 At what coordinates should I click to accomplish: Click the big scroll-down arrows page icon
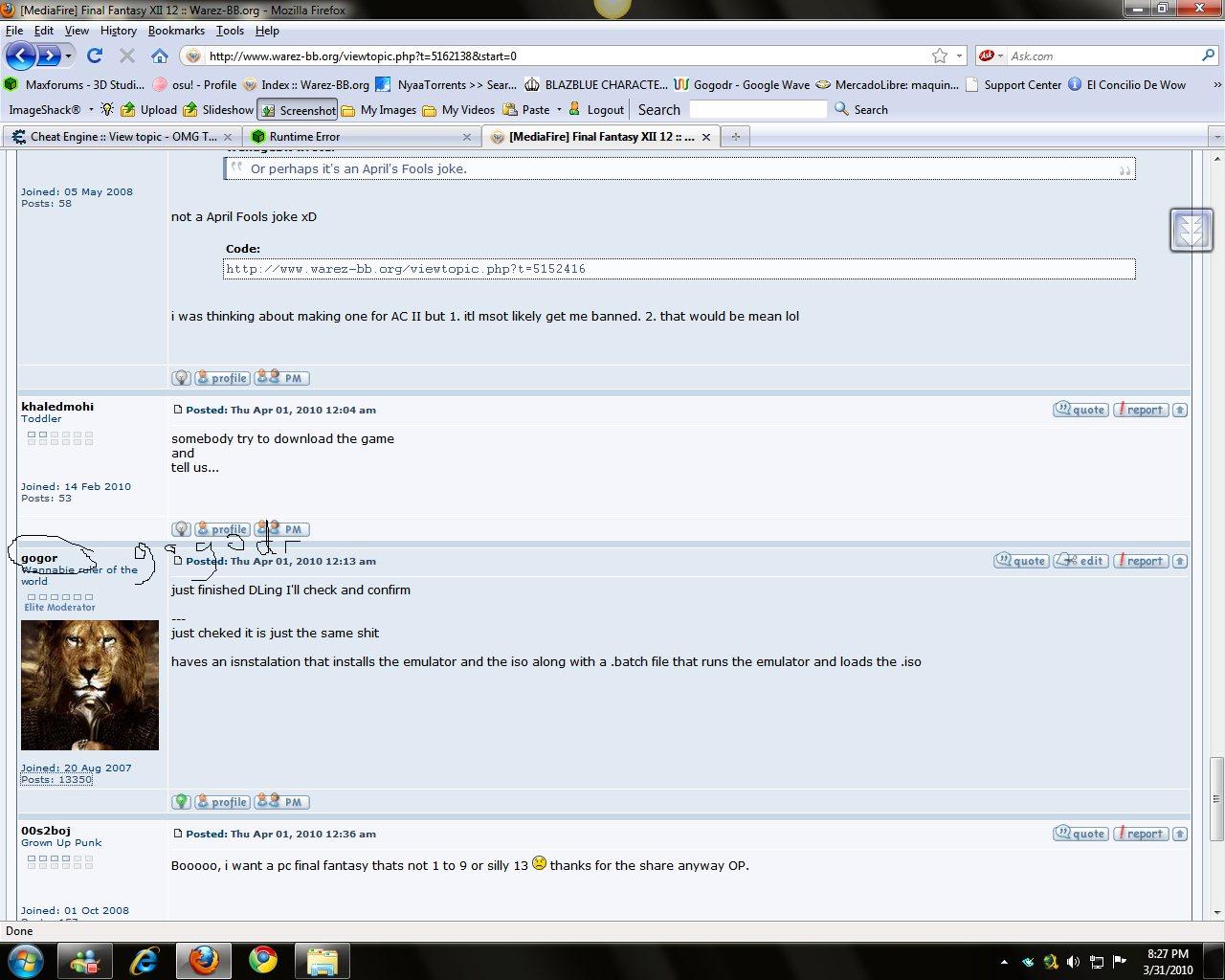coord(1192,230)
